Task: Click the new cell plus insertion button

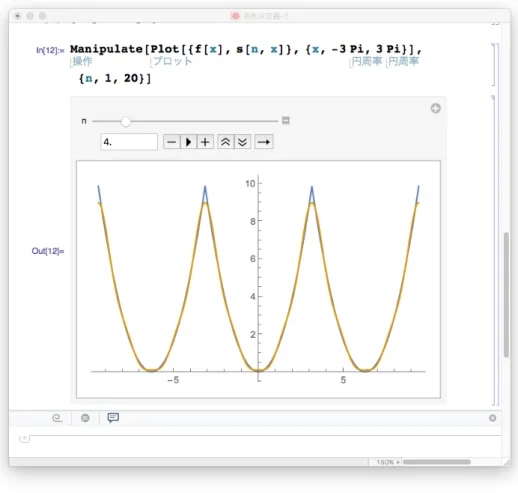Action: (x=24, y=438)
